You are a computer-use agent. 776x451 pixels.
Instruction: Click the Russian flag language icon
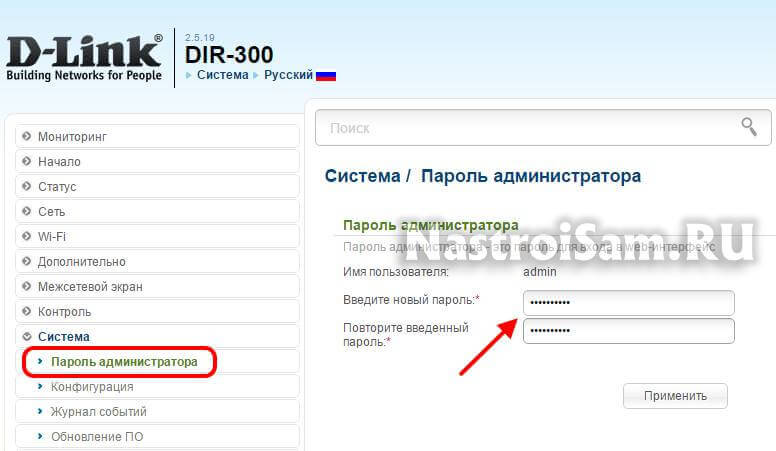pos(326,76)
